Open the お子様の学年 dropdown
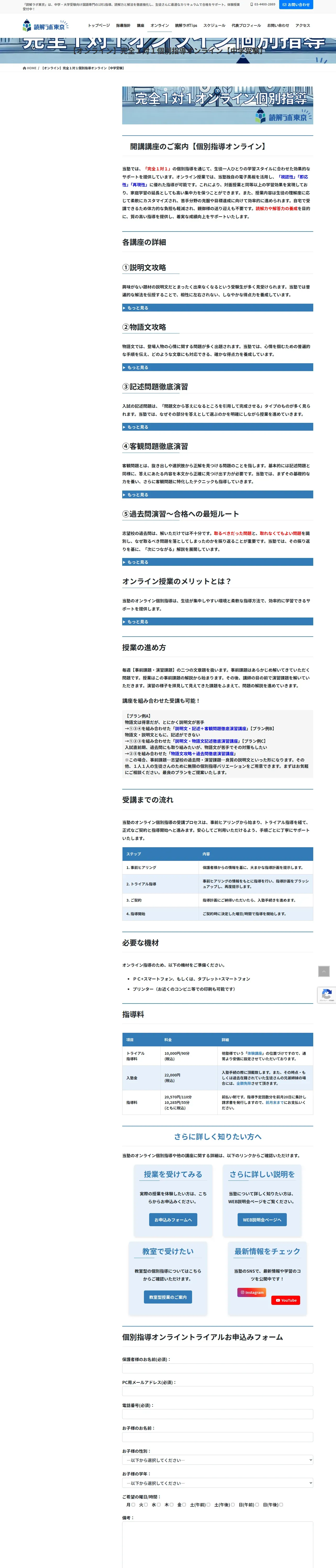This screenshot has width=336, height=1568. coord(218,1483)
